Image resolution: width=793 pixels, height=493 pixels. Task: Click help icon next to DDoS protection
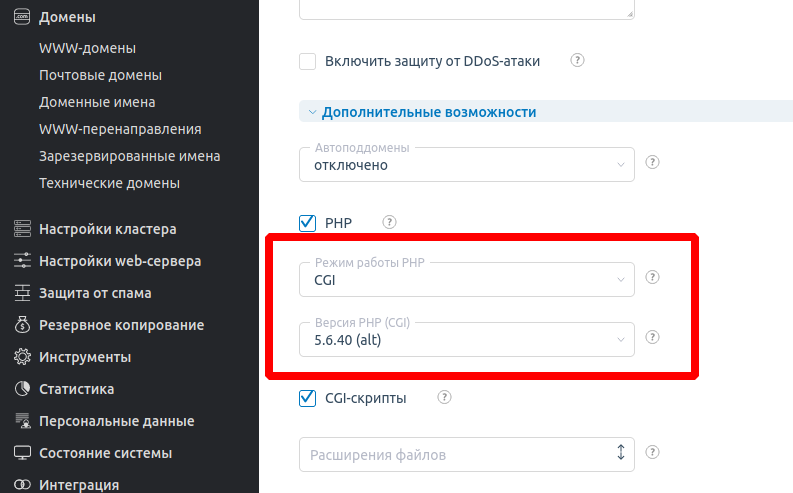click(577, 61)
